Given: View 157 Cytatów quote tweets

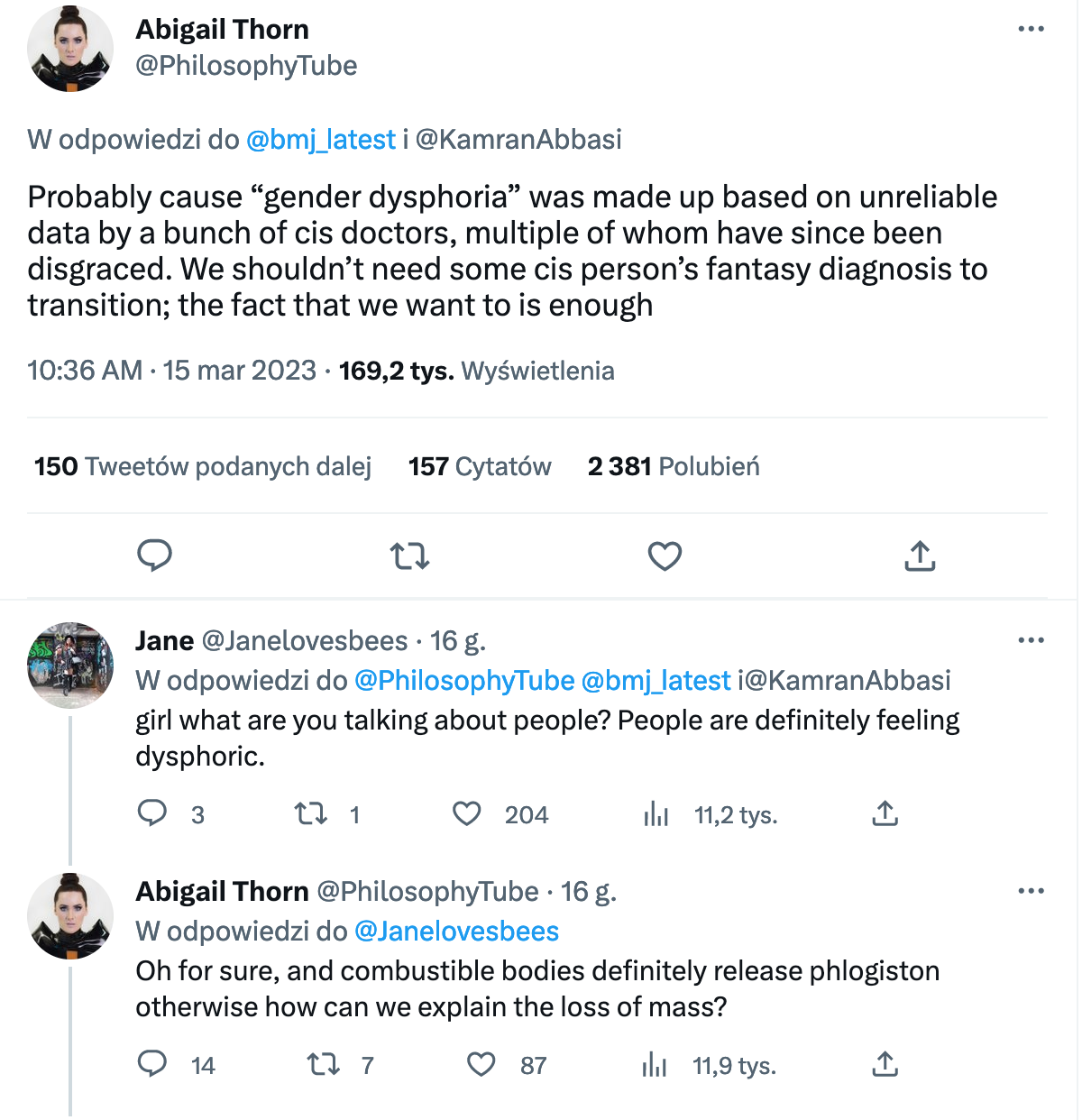Looking at the screenshot, I should pyautogui.click(x=480, y=466).
